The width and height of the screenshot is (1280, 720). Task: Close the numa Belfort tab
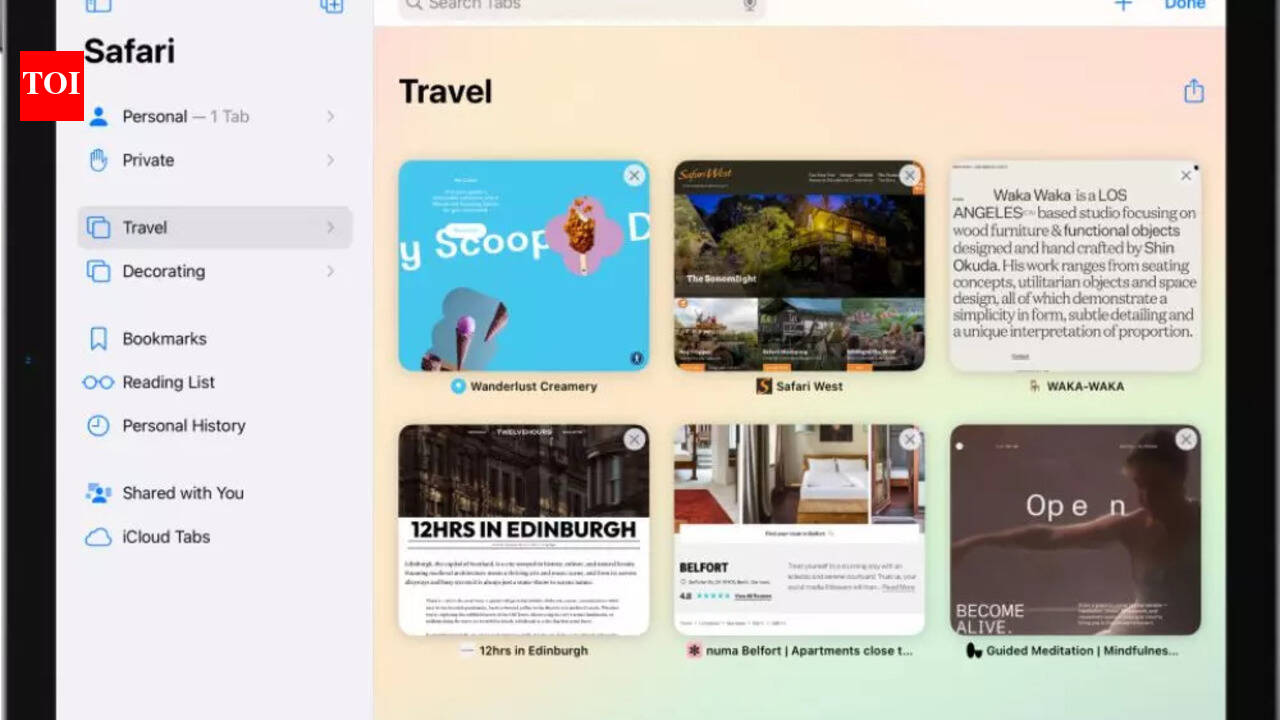click(x=909, y=440)
